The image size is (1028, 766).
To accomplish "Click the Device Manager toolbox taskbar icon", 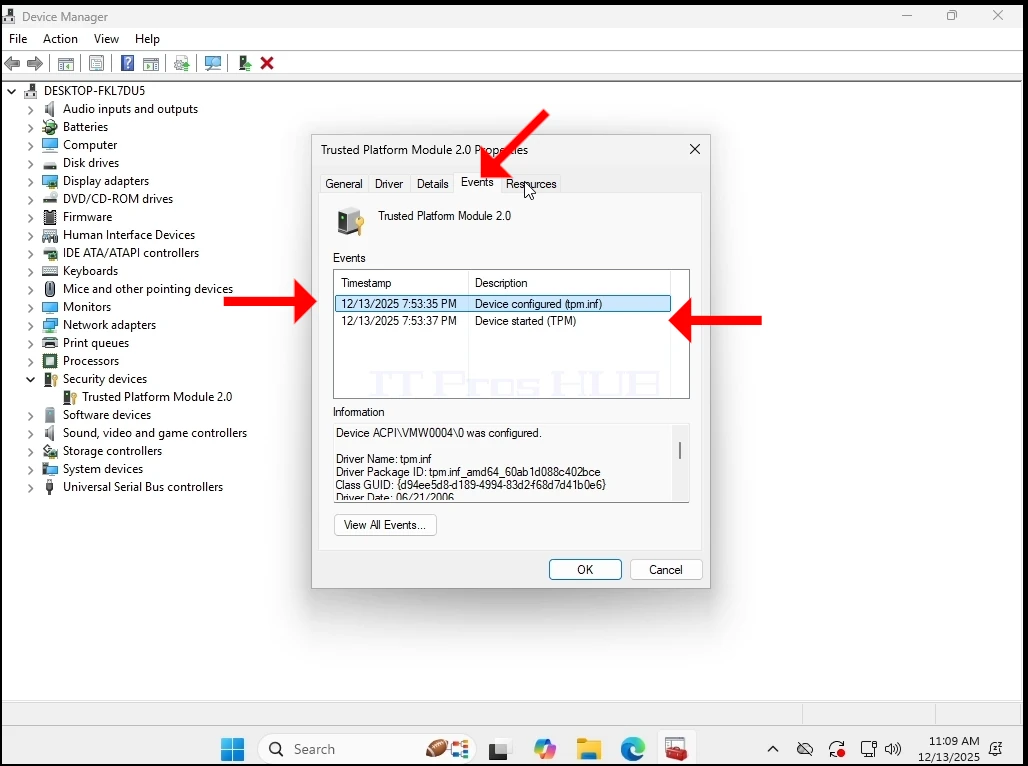I will [x=675, y=749].
